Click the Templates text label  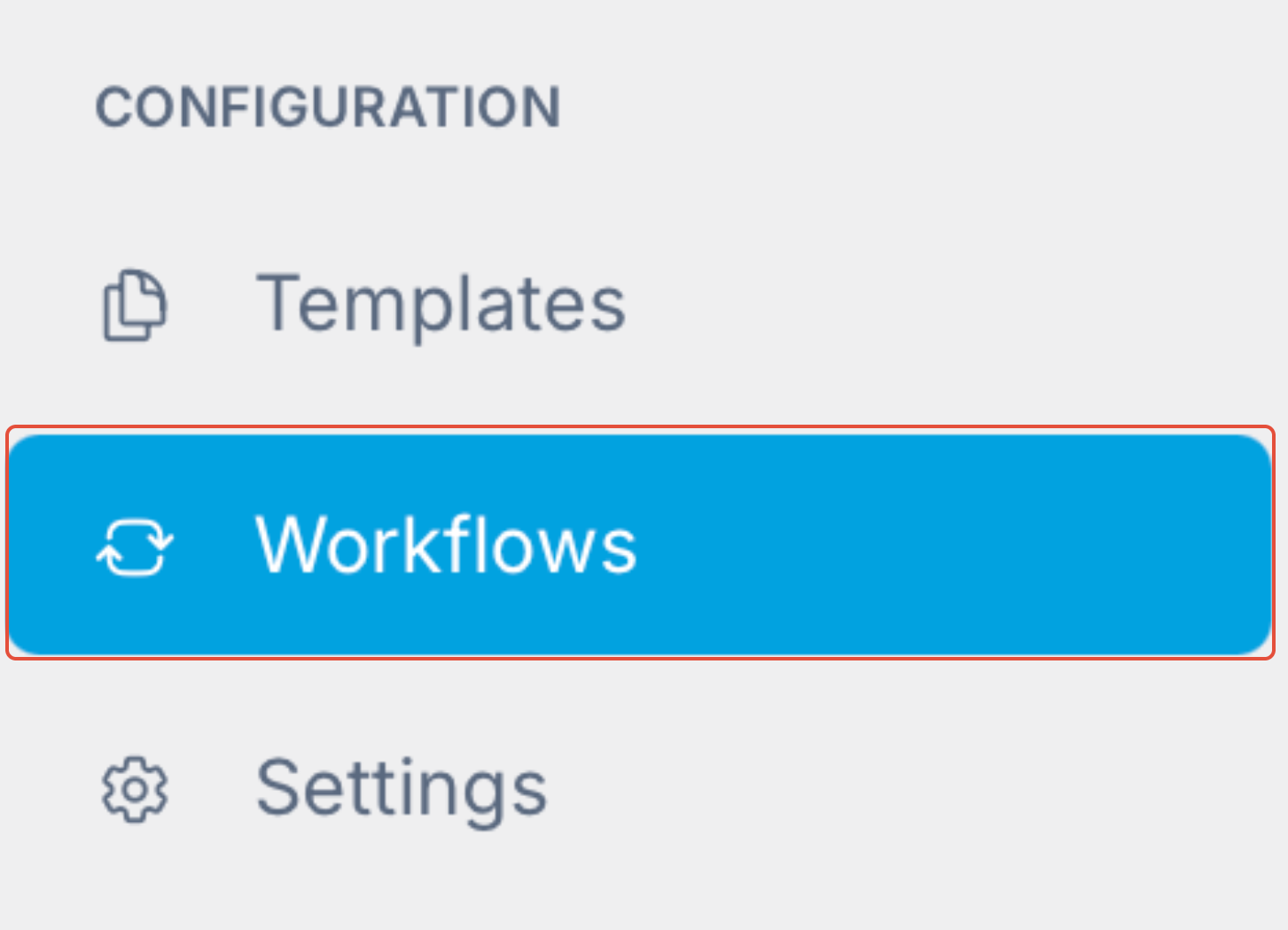tap(441, 305)
